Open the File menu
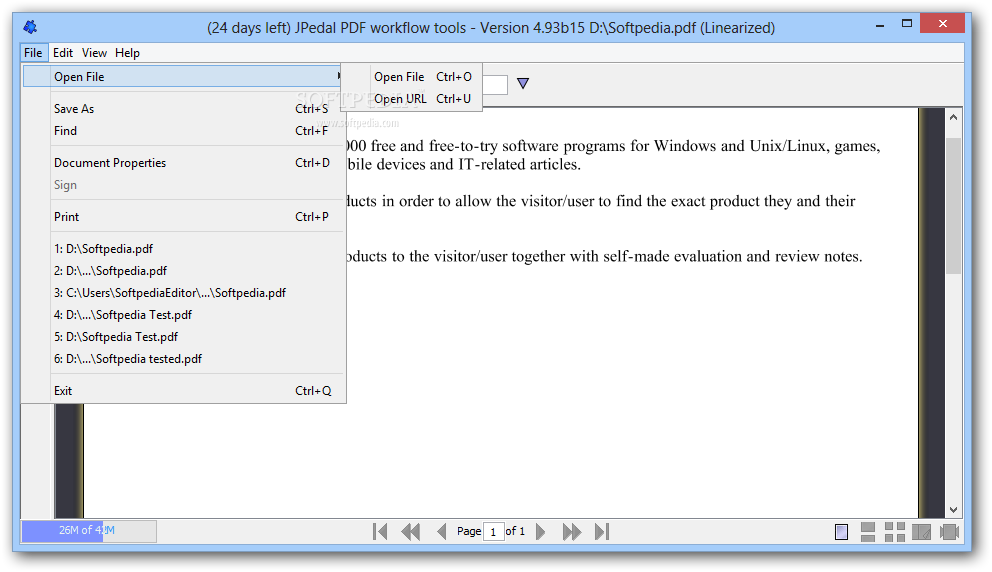This screenshot has height=572, width=992. pos(33,53)
